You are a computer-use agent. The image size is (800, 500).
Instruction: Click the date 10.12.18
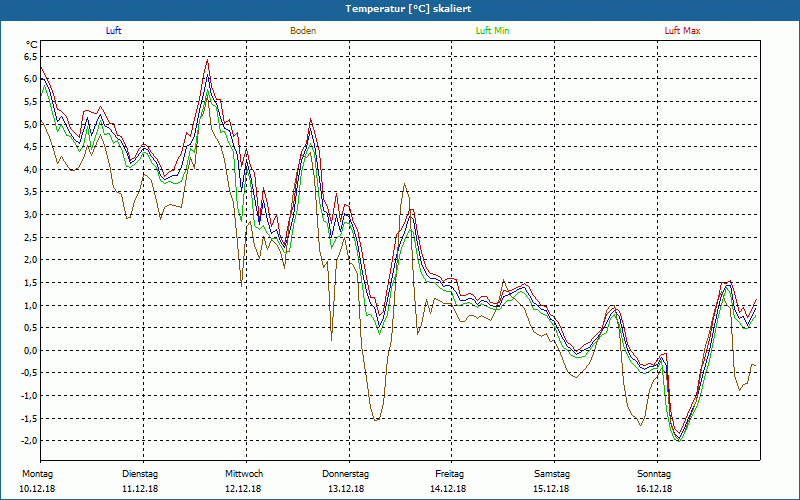[x=37, y=489]
